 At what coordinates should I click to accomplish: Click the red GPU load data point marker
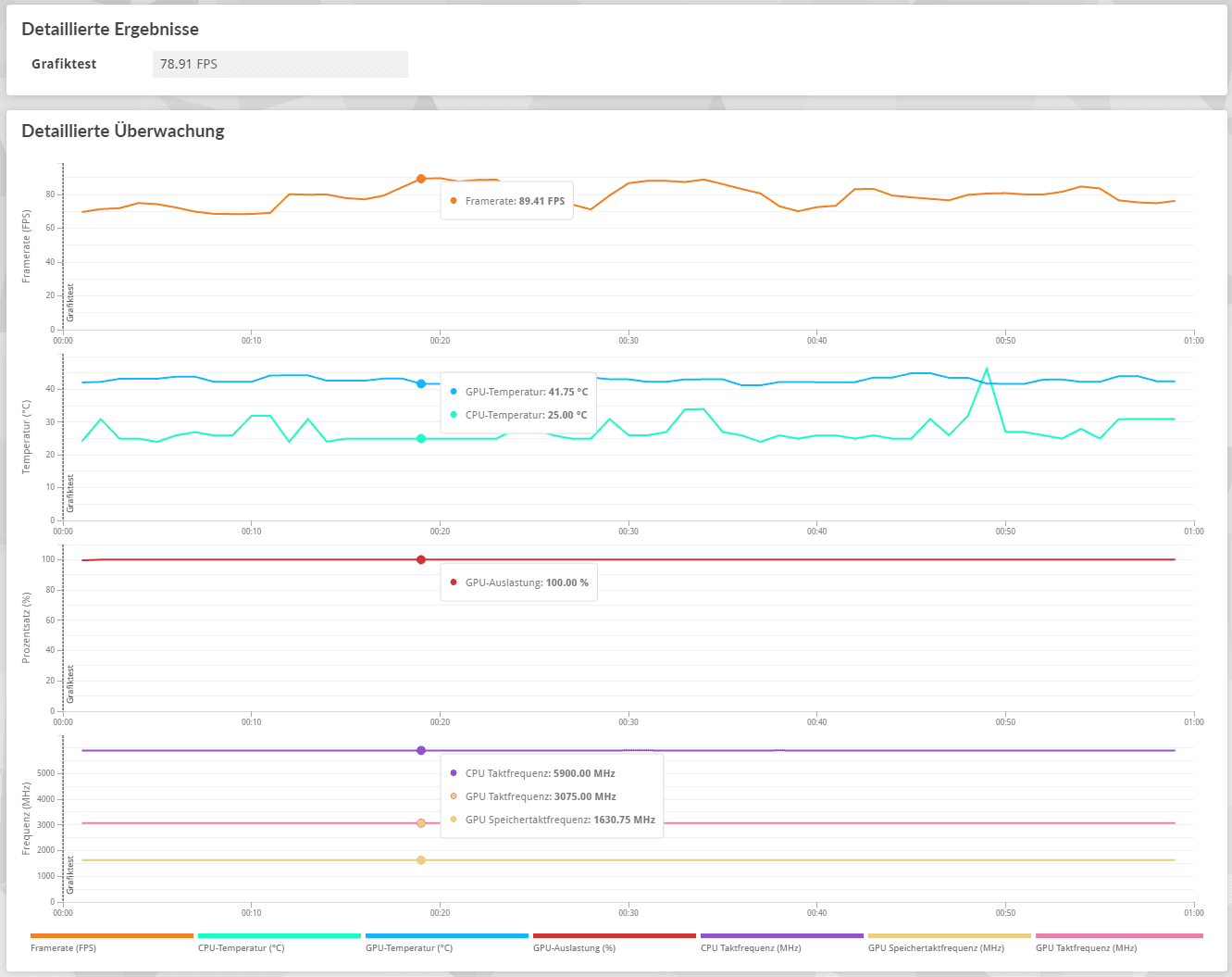pyautogui.click(x=421, y=559)
